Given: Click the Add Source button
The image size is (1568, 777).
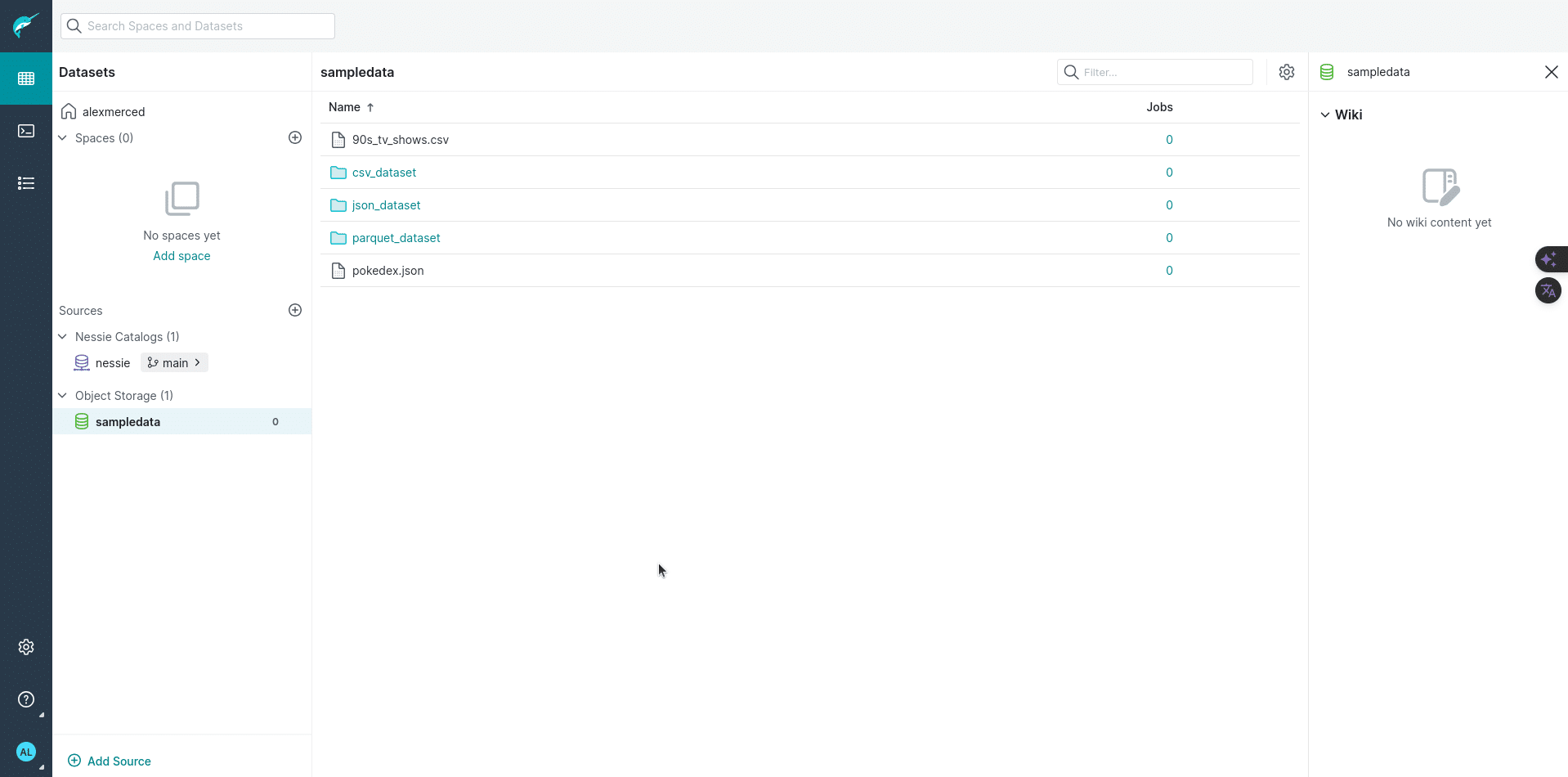Looking at the screenshot, I should tap(110, 761).
